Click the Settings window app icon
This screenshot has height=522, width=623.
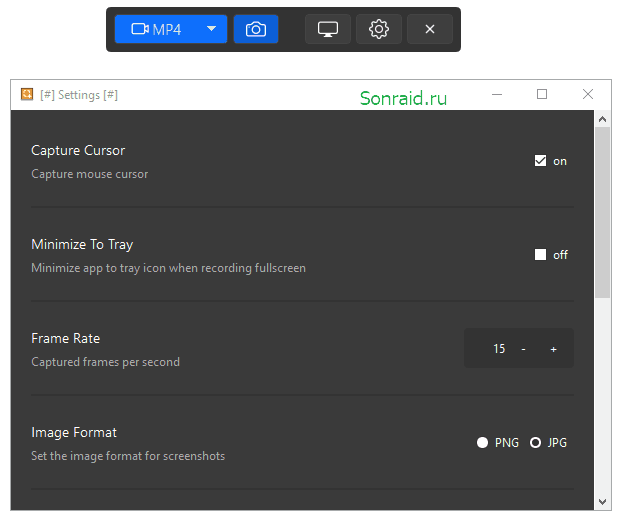pyautogui.click(x=27, y=95)
